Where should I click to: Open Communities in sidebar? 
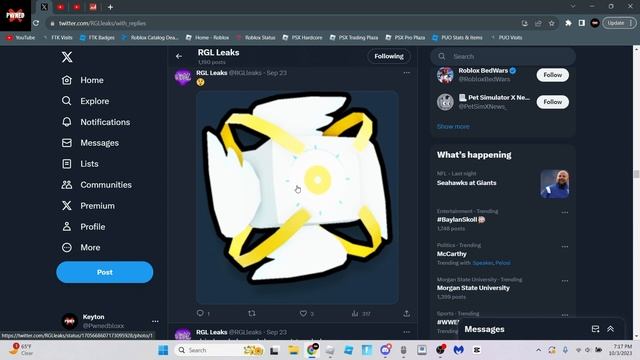(97, 185)
